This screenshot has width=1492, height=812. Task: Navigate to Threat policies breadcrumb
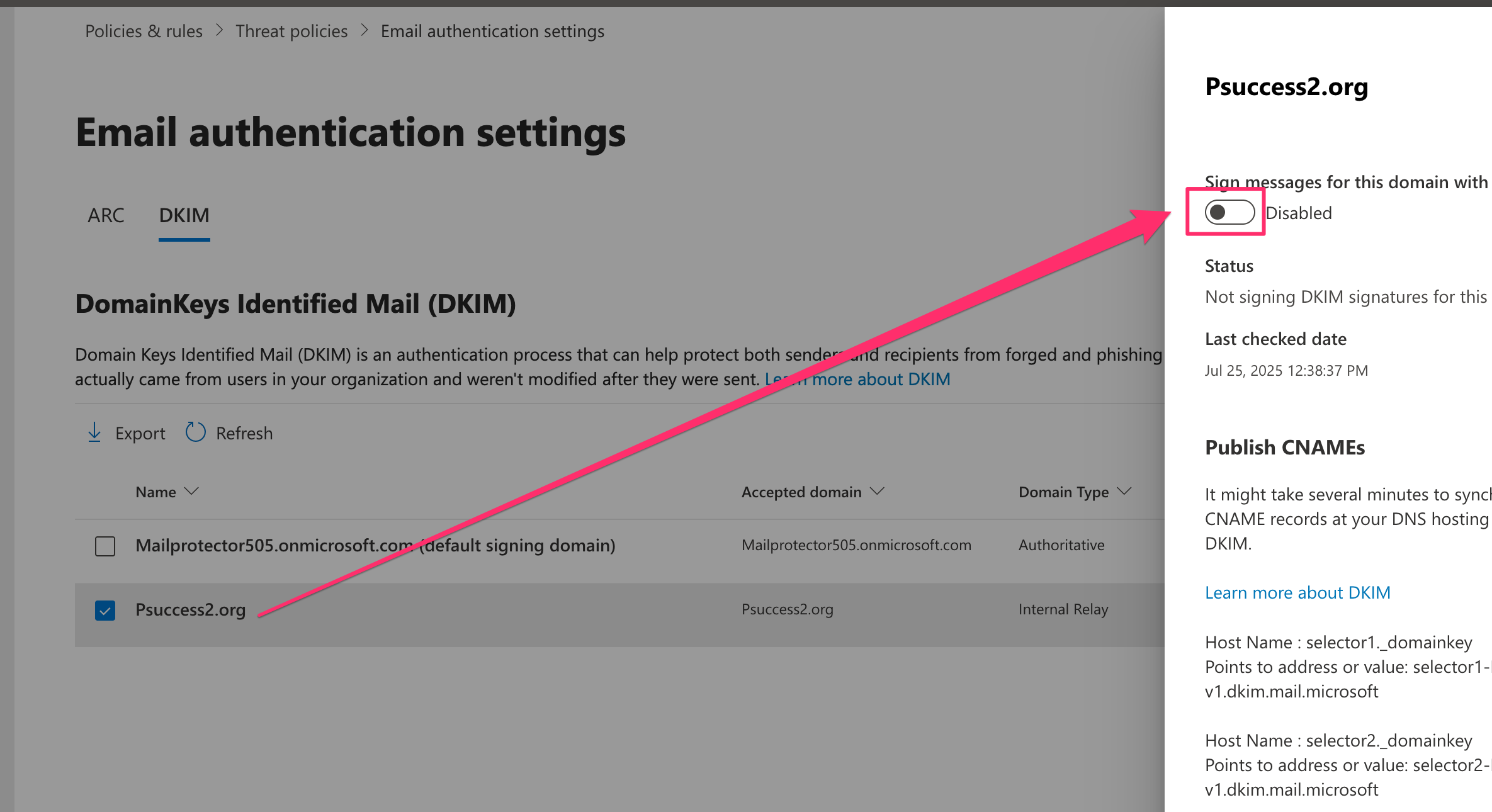[x=291, y=31]
